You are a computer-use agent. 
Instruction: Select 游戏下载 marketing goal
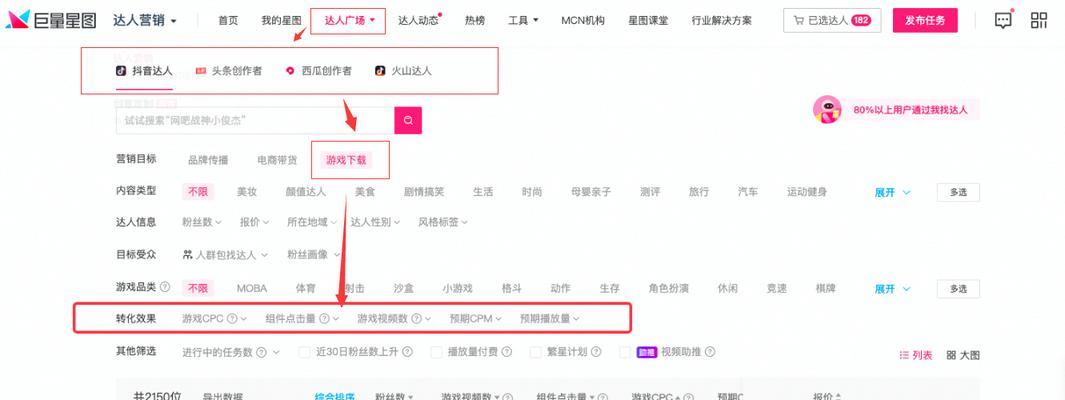(346, 160)
